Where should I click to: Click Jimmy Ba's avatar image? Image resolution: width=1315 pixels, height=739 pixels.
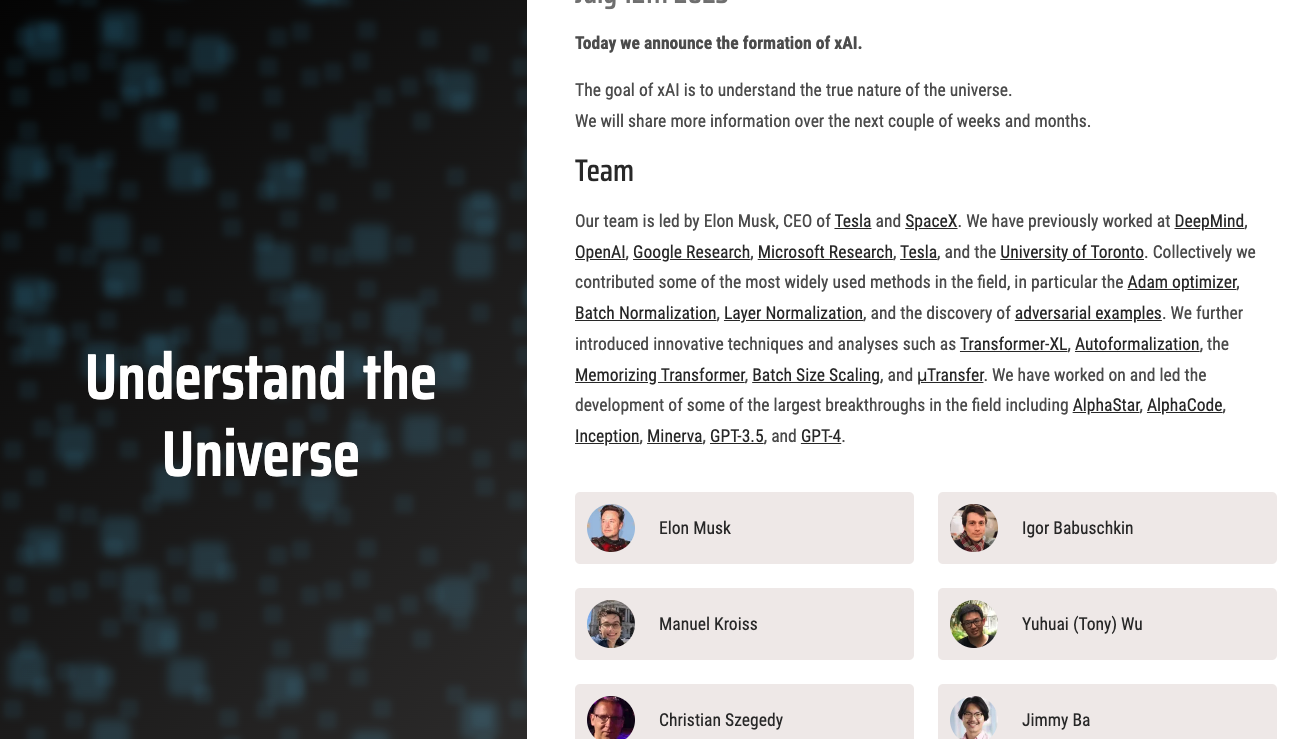click(974, 719)
